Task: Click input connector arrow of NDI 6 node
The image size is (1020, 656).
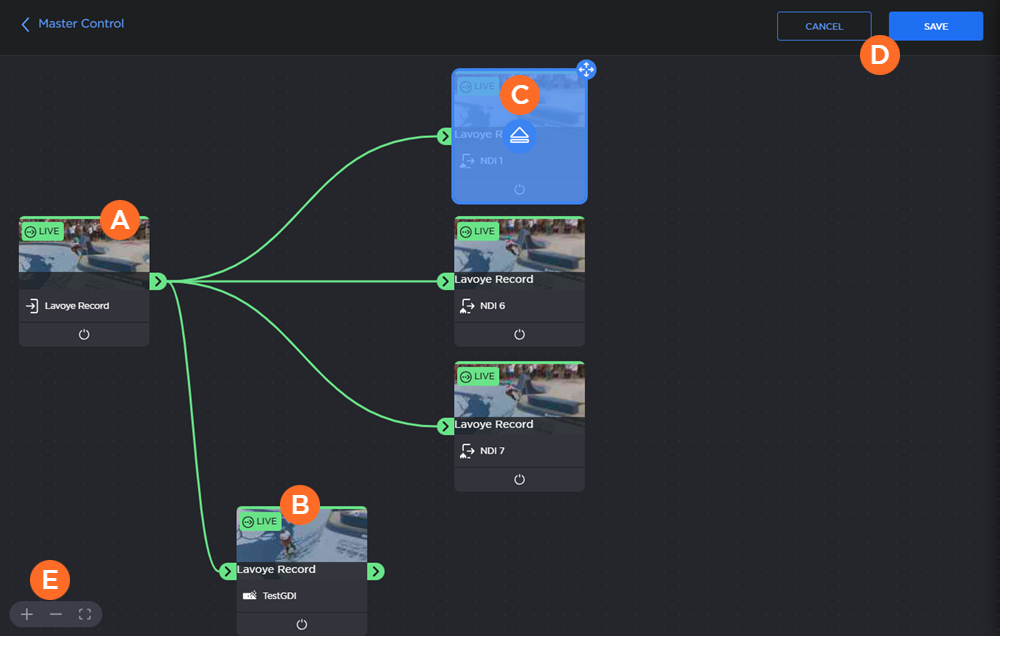Action: (x=446, y=282)
